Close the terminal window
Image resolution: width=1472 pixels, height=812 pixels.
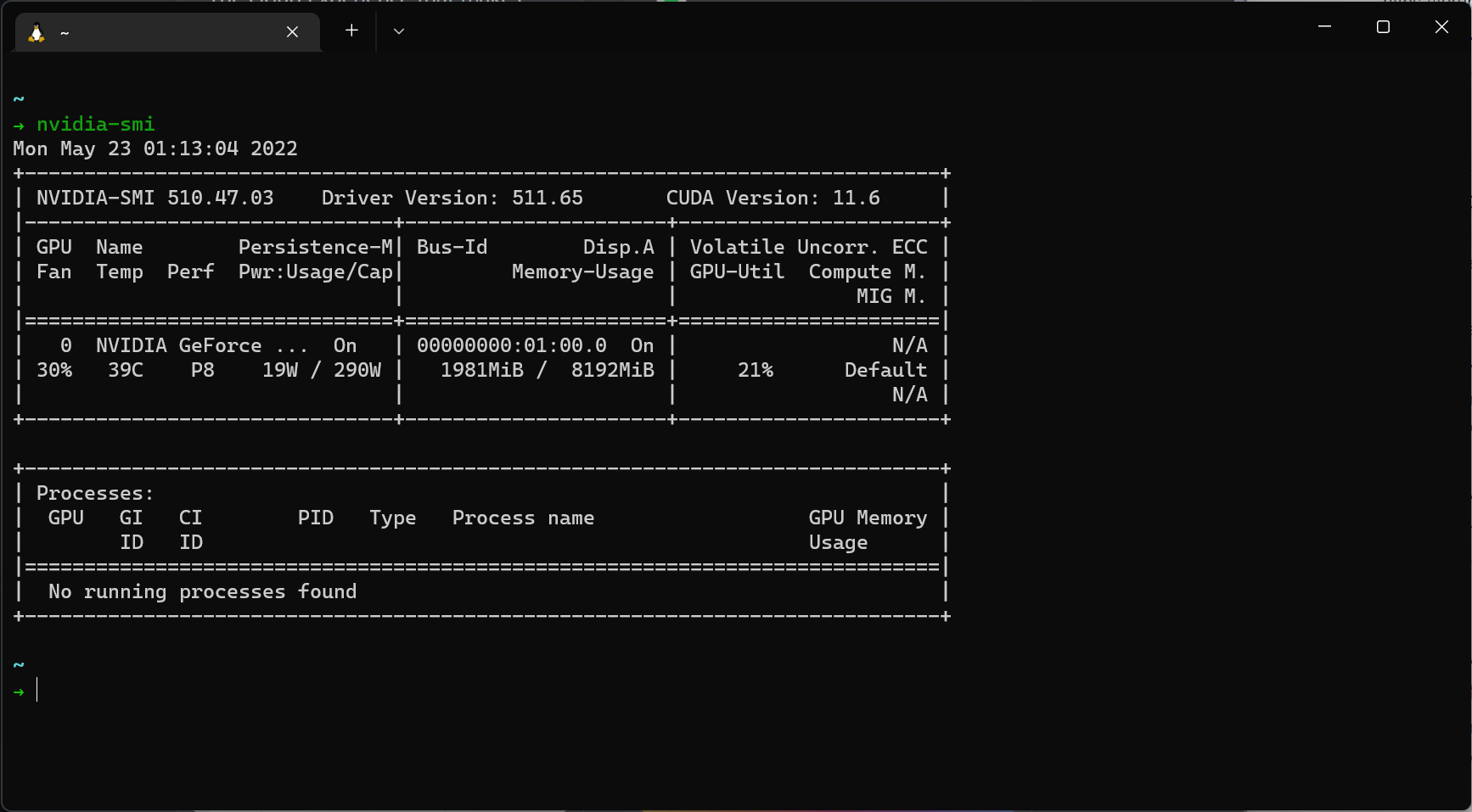pyautogui.click(x=1441, y=27)
